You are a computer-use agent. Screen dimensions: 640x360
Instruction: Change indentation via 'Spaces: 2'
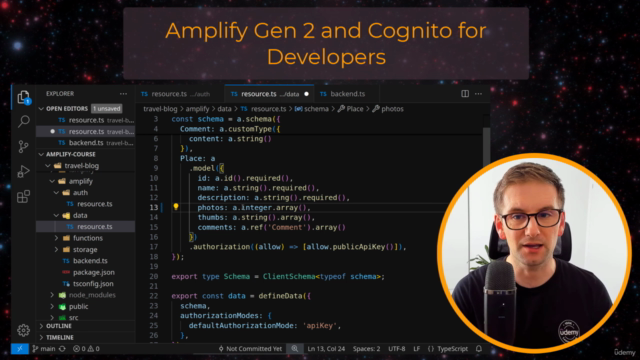366,349
